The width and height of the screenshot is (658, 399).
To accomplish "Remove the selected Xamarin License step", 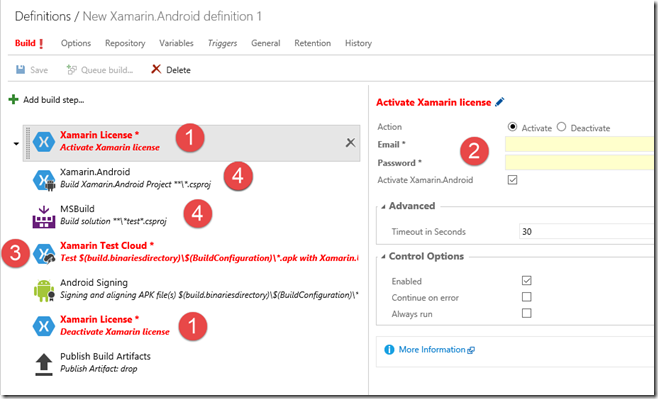I will [350, 143].
